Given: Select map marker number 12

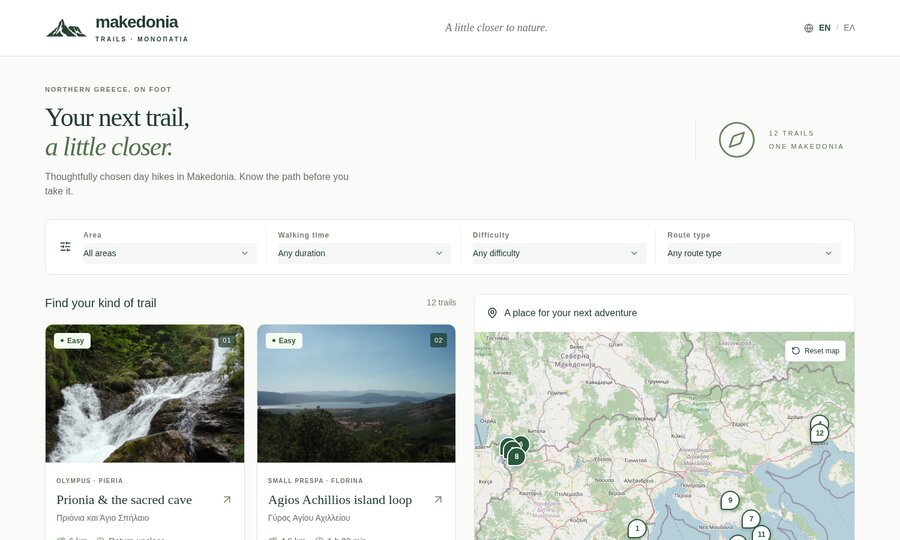Looking at the screenshot, I should pos(819,433).
